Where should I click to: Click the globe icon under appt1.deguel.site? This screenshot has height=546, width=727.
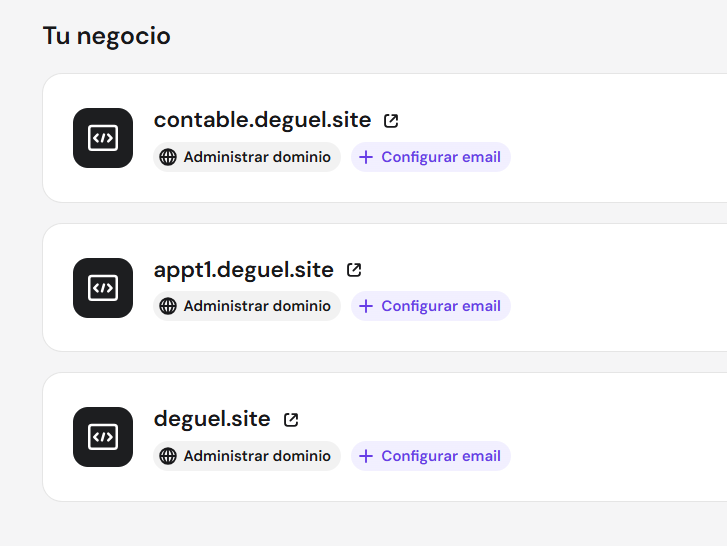[168, 306]
